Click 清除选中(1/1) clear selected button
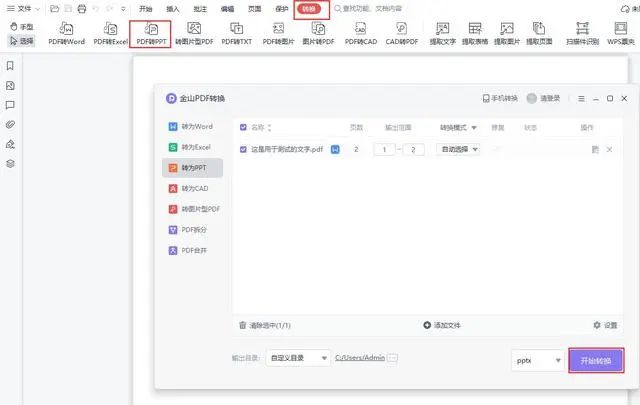The image size is (640, 405). pyautogui.click(x=264, y=325)
